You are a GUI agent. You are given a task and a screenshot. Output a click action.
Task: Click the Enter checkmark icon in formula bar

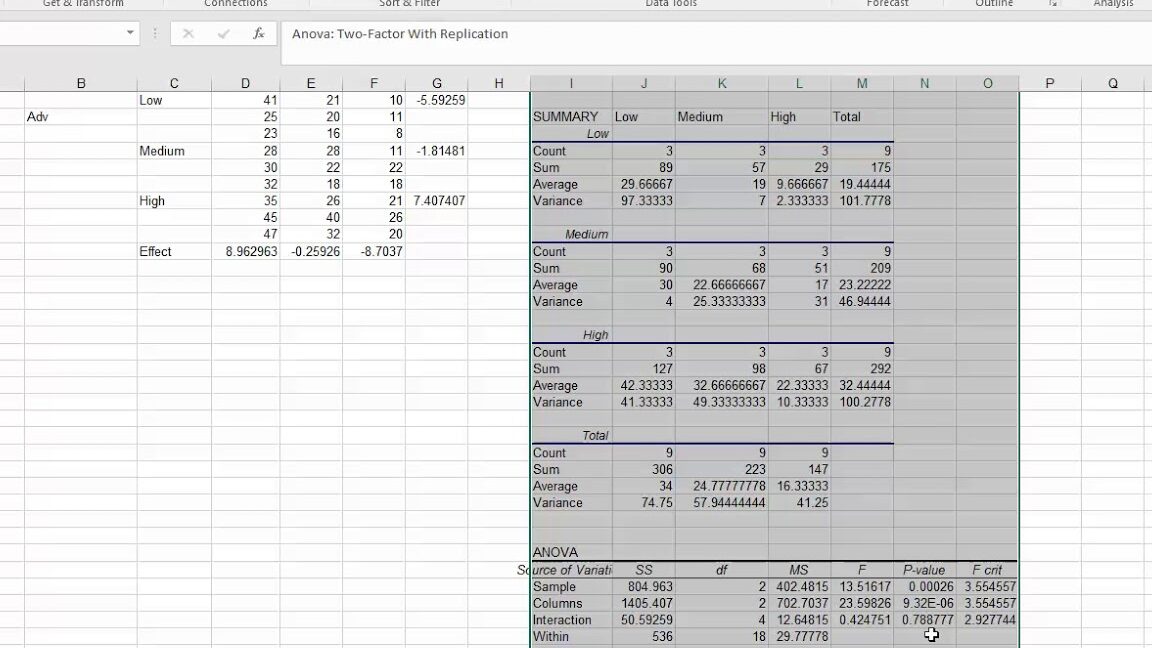(x=222, y=34)
